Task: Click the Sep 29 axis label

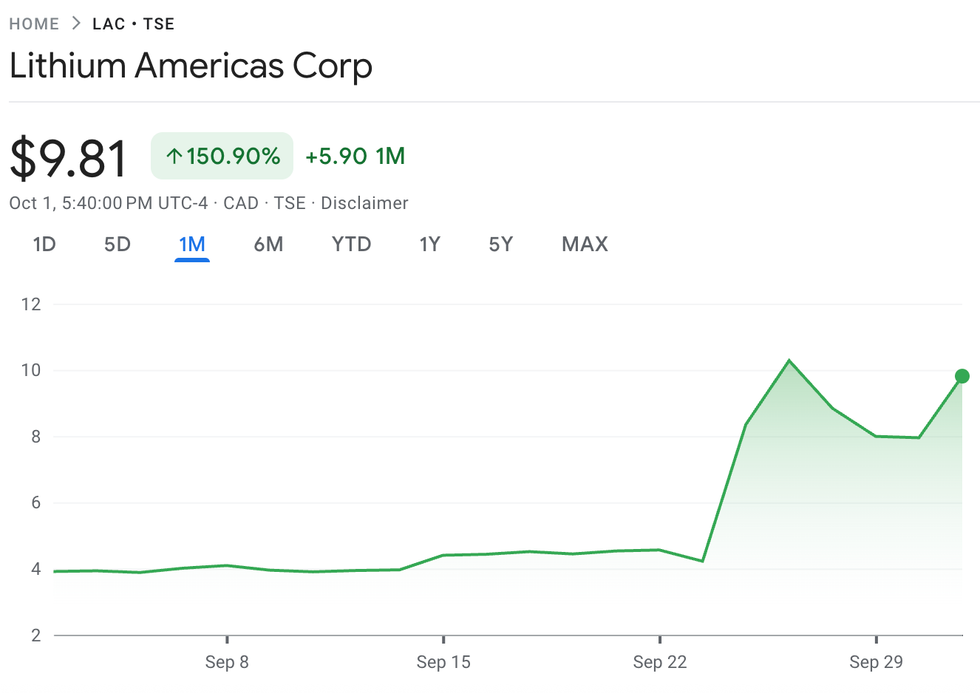Action: click(x=876, y=662)
